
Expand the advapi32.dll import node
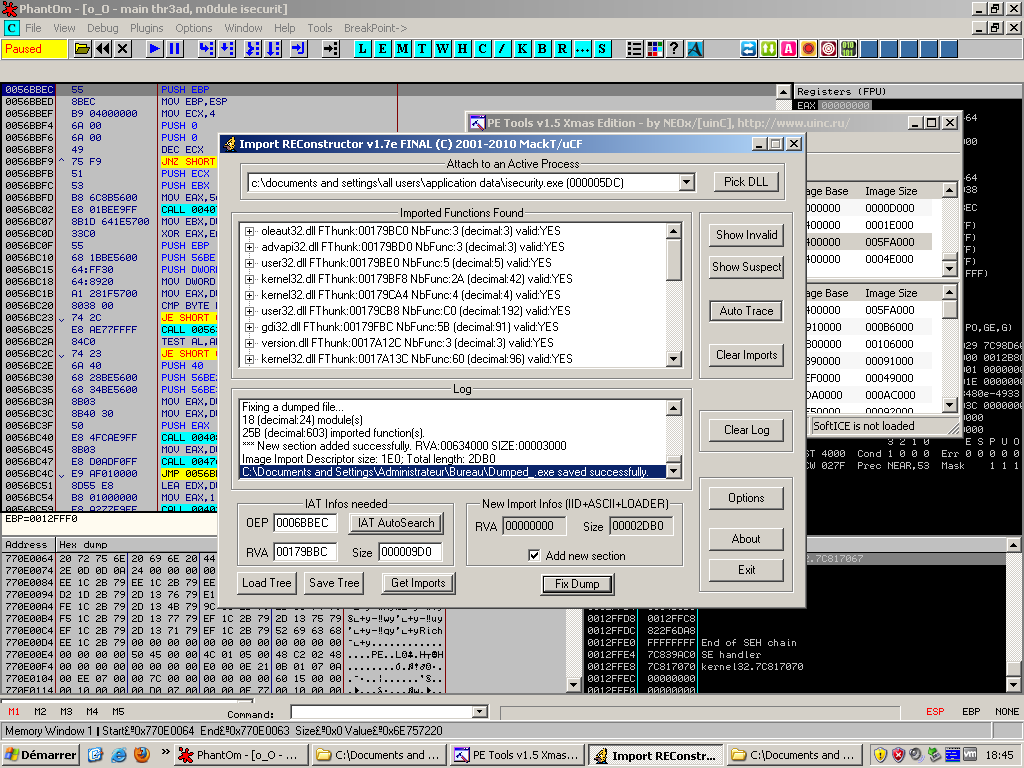pyautogui.click(x=249, y=248)
